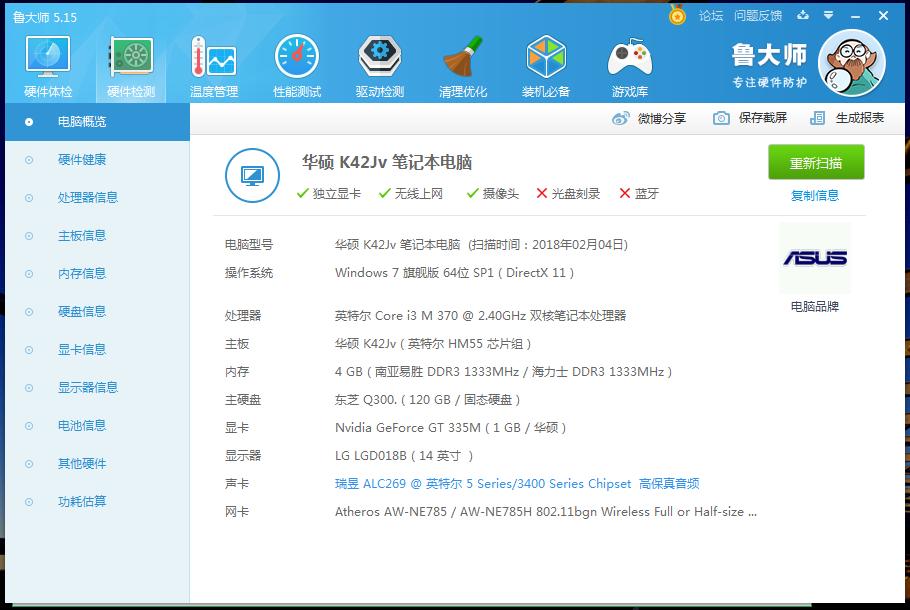
Task: Open the 清理优化 cleanup optimizer
Action: 462,64
